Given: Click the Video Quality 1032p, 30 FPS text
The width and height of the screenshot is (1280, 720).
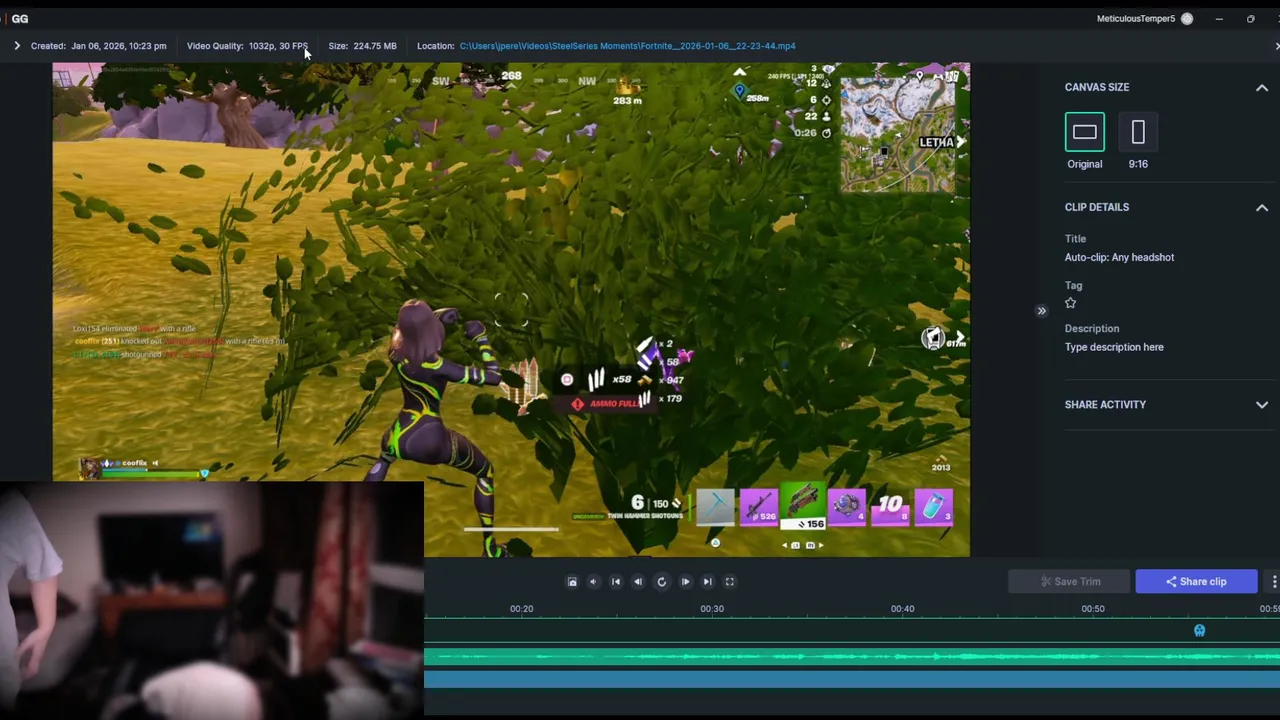Looking at the screenshot, I should click(x=247, y=46).
